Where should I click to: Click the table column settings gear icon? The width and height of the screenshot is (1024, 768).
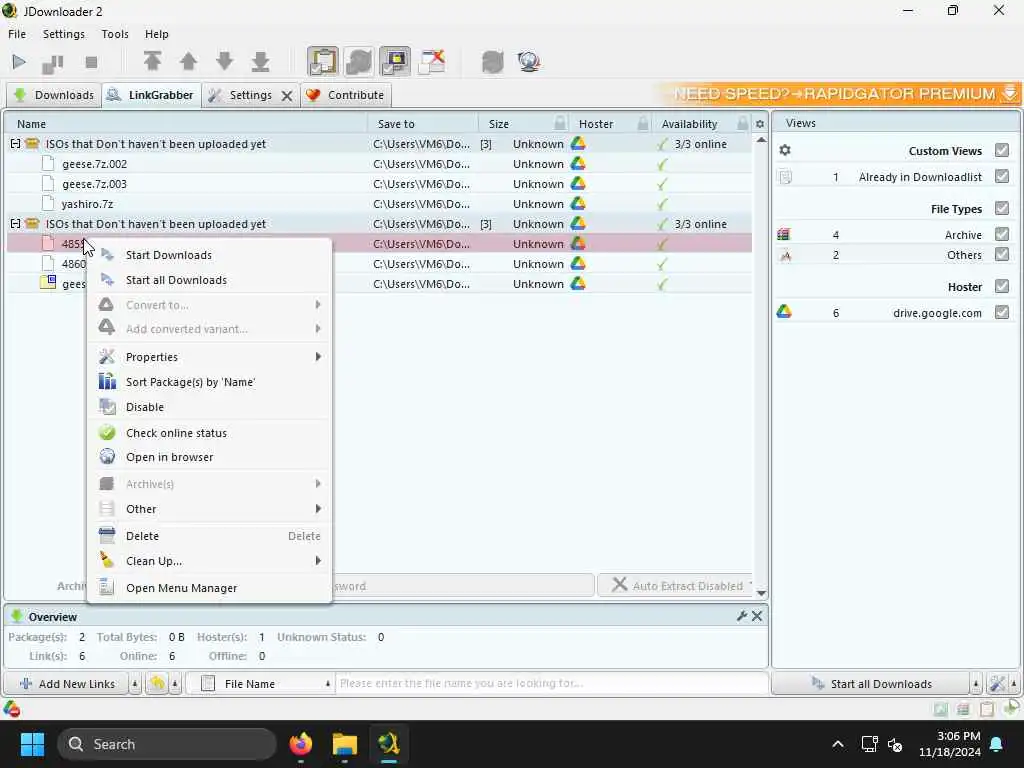(x=760, y=123)
